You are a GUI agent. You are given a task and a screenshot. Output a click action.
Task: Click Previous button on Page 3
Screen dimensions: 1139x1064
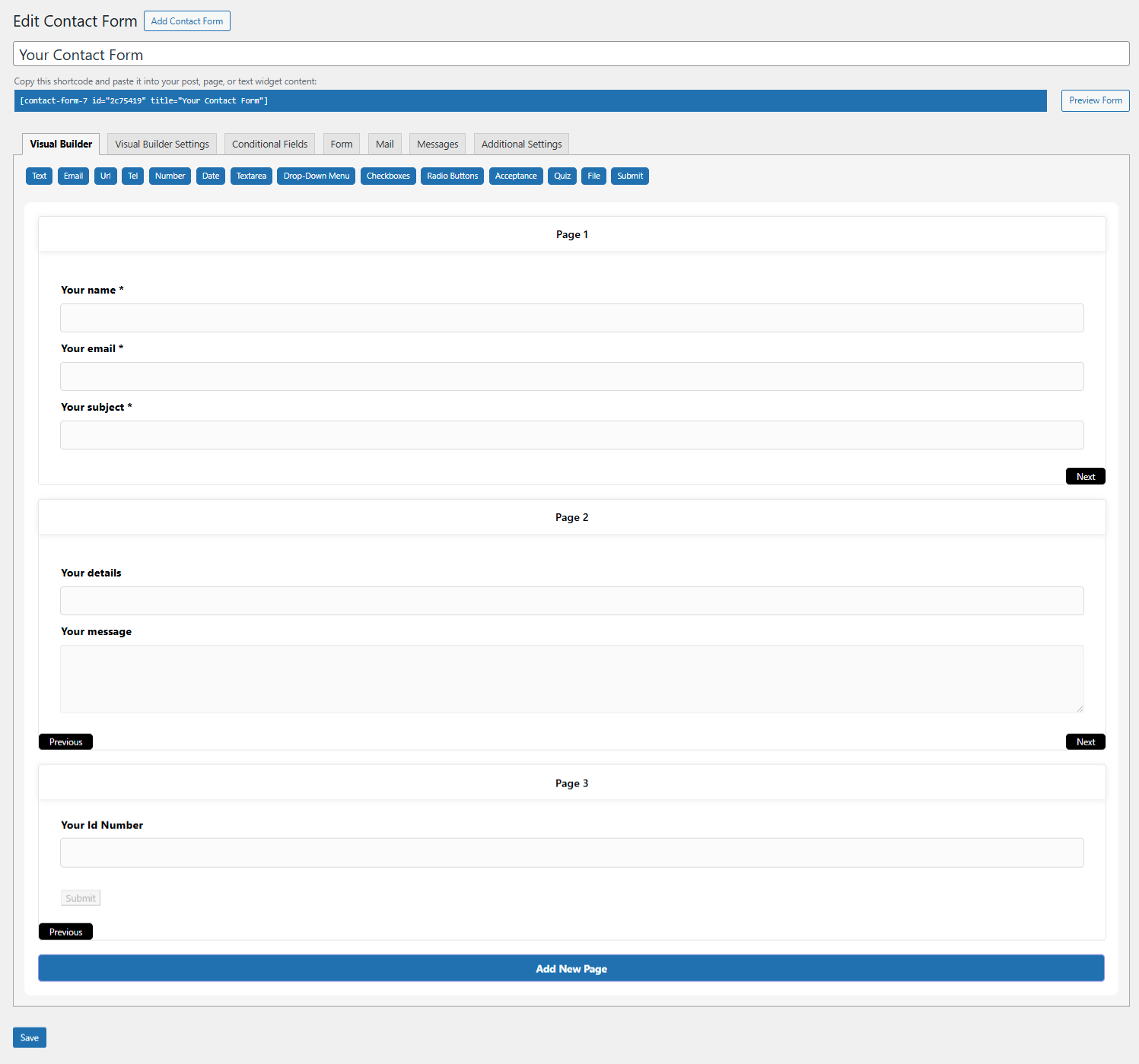click(65, 932)
